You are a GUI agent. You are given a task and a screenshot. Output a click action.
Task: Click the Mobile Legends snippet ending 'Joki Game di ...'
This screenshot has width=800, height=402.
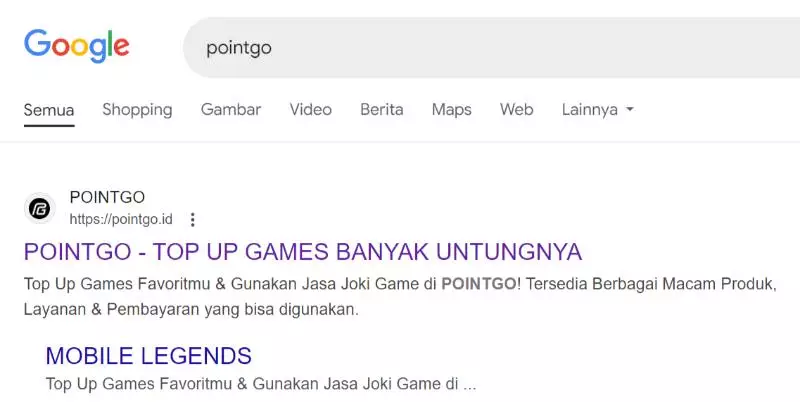click(261, 384)
